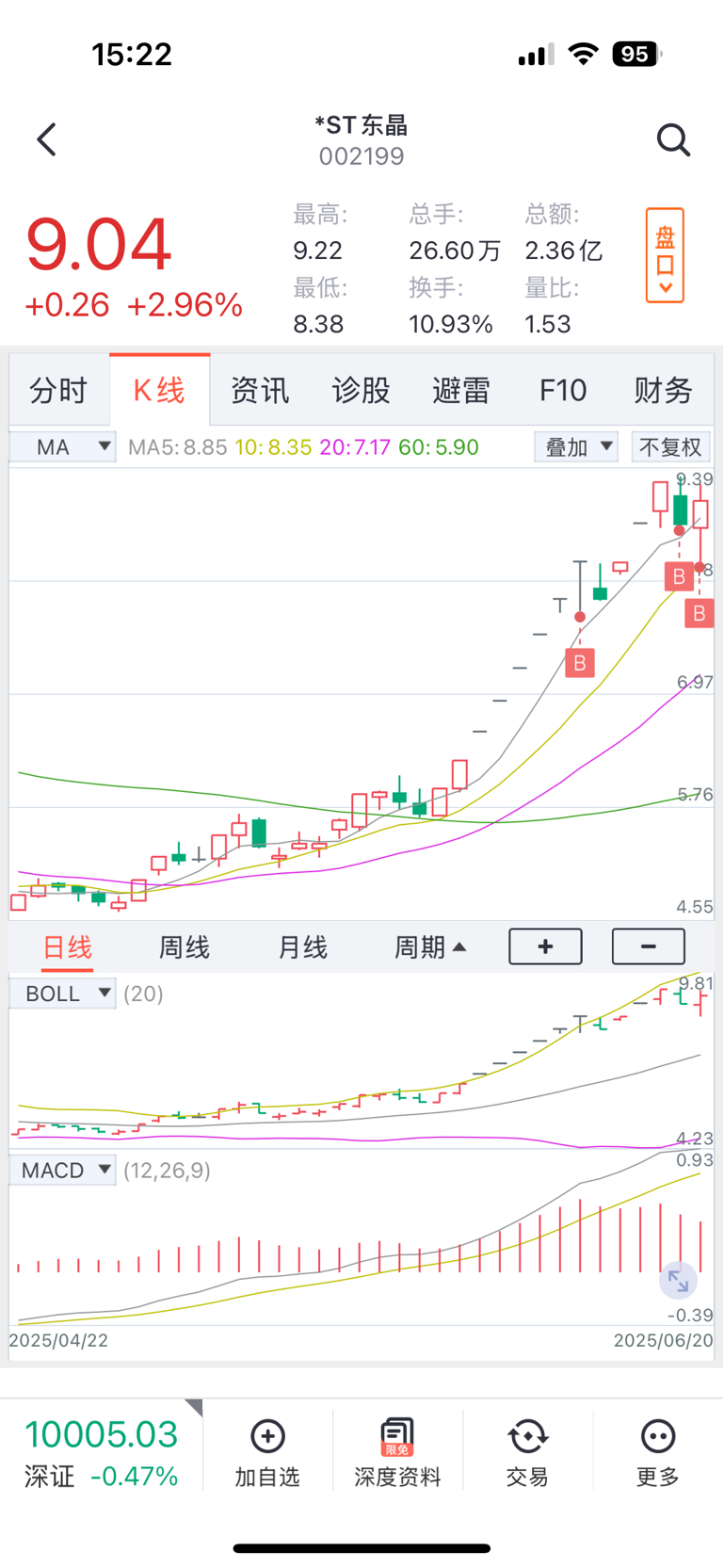This screenshot has width=724, height=1568.
Task: Open the 叠加 overlay dropdown
Action: pyautogui.click(x=576, y=446)
